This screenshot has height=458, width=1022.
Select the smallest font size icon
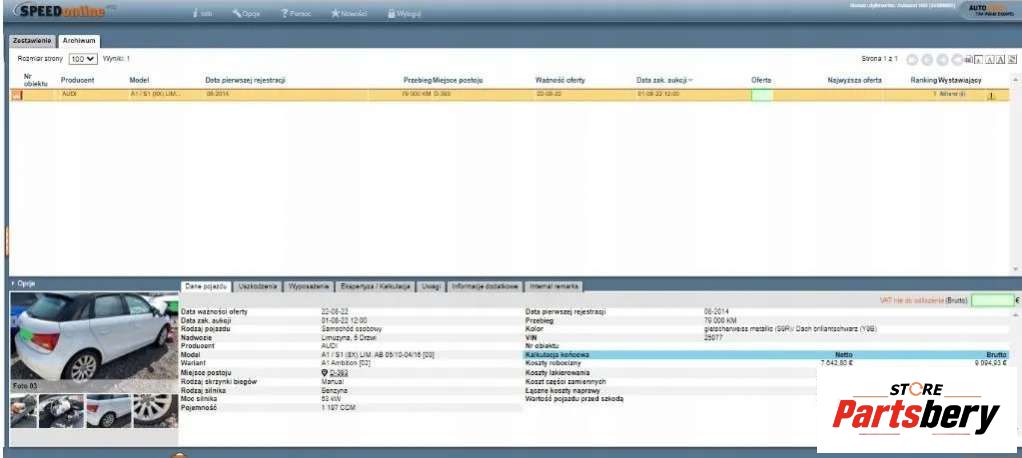coord(978,59)
